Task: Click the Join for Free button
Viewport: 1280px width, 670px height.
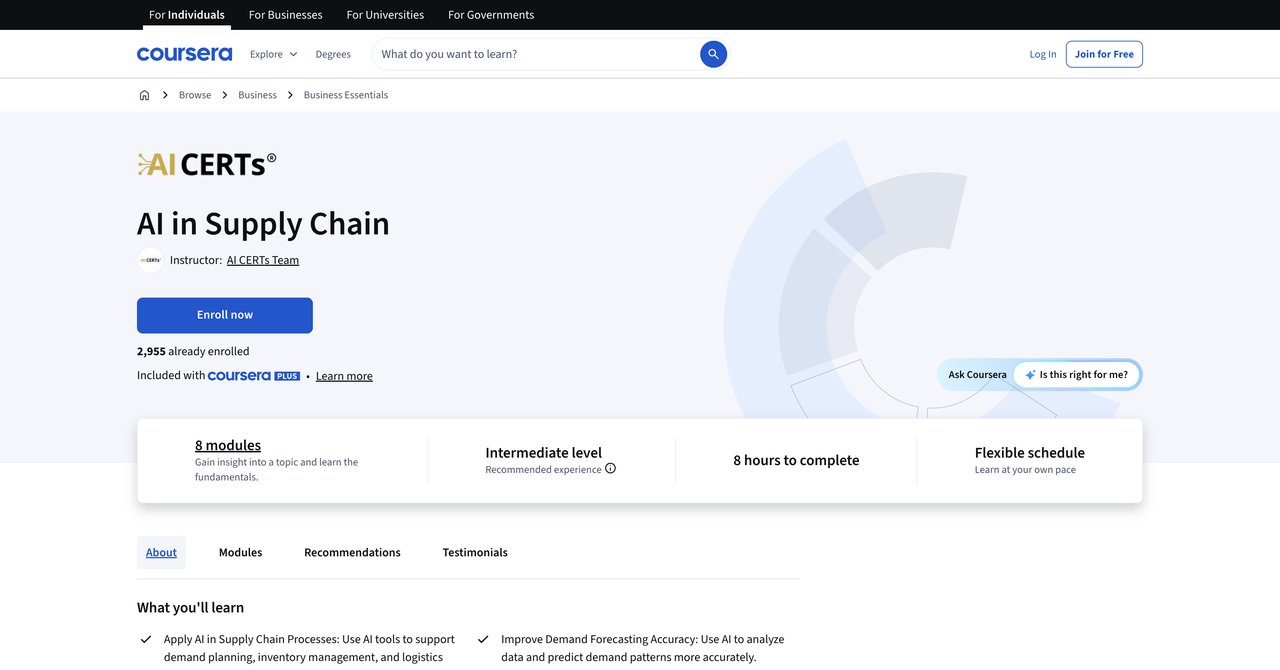Action: [1104, 54]
